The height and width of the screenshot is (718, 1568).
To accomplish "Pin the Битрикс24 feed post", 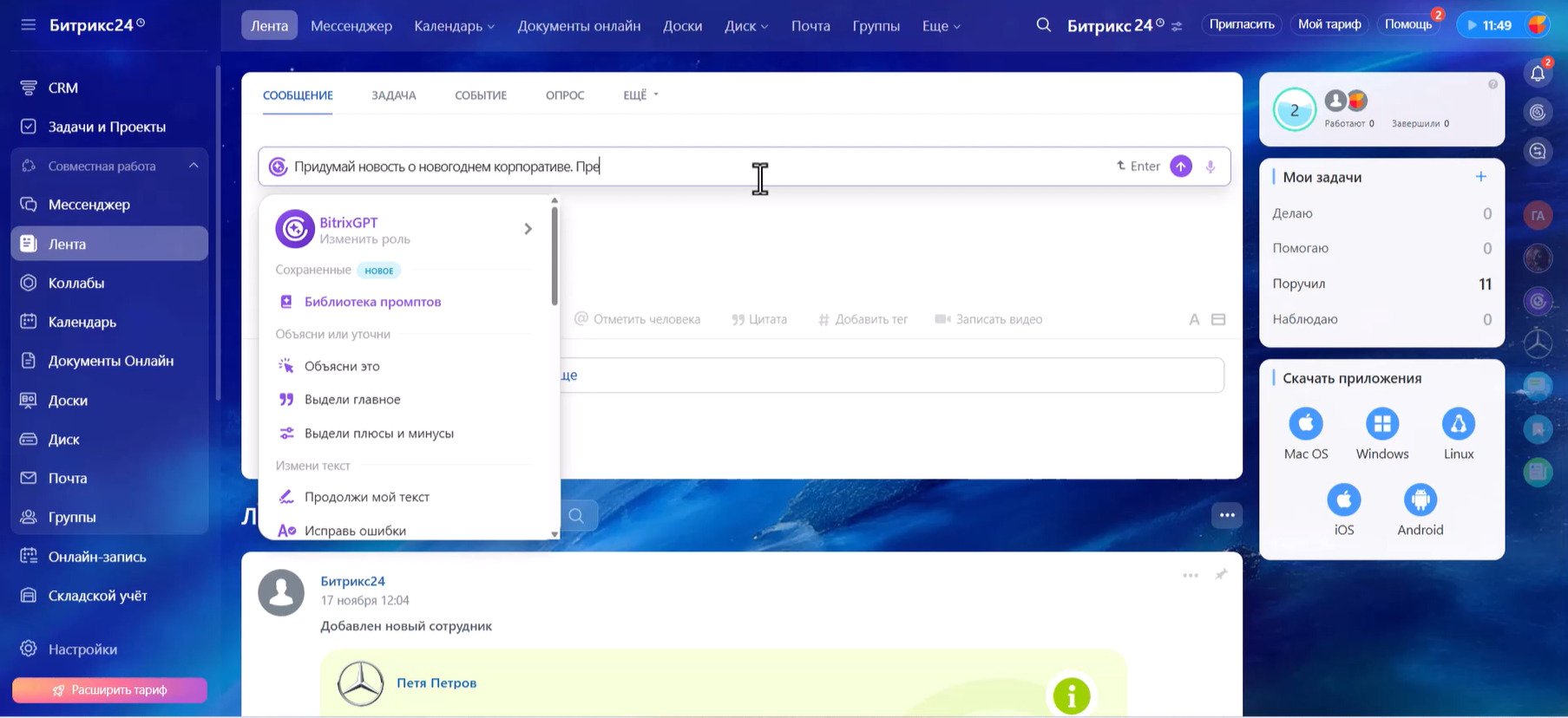I will coord(1221,574).
